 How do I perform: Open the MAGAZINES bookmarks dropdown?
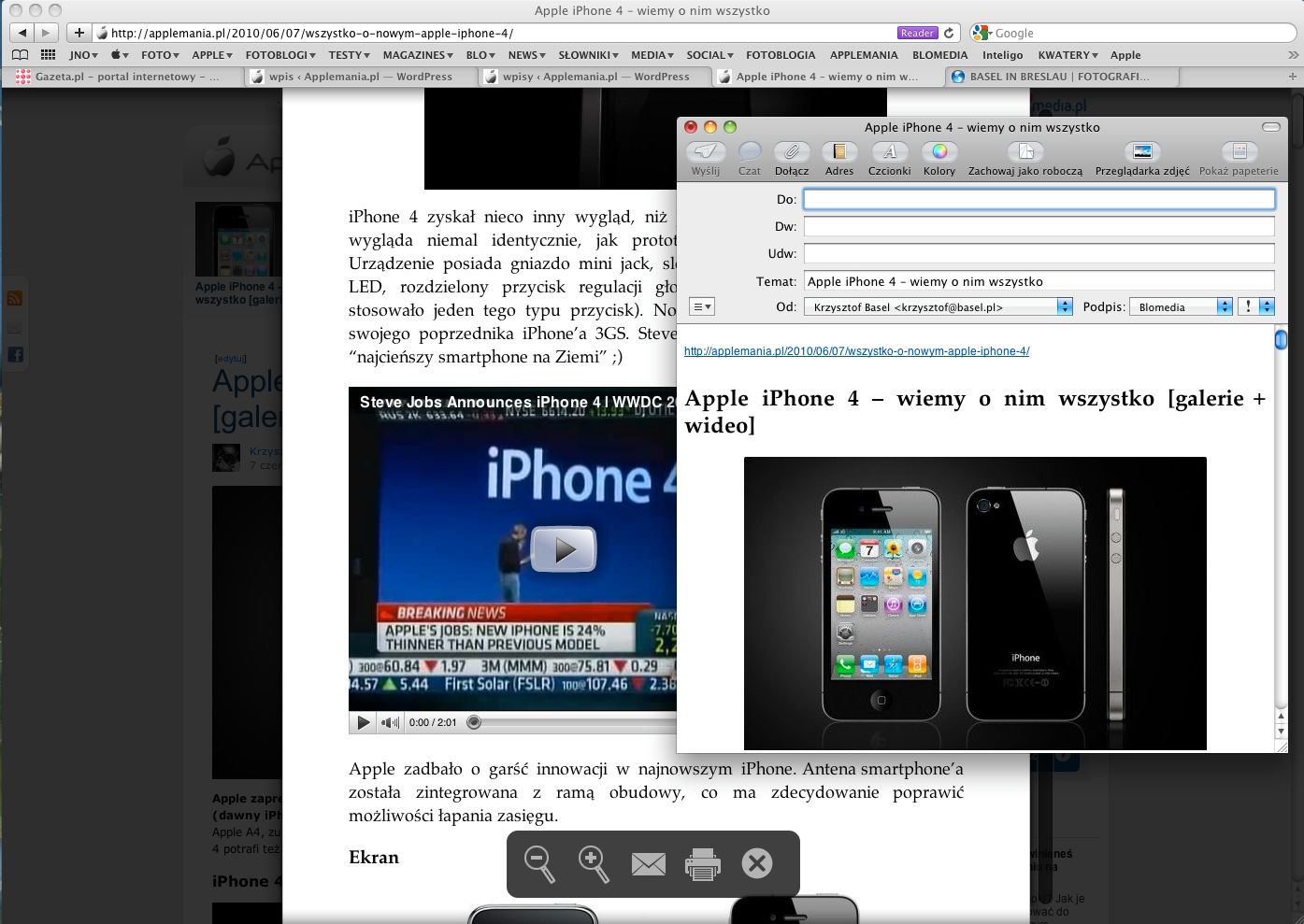tap(418, 55)
